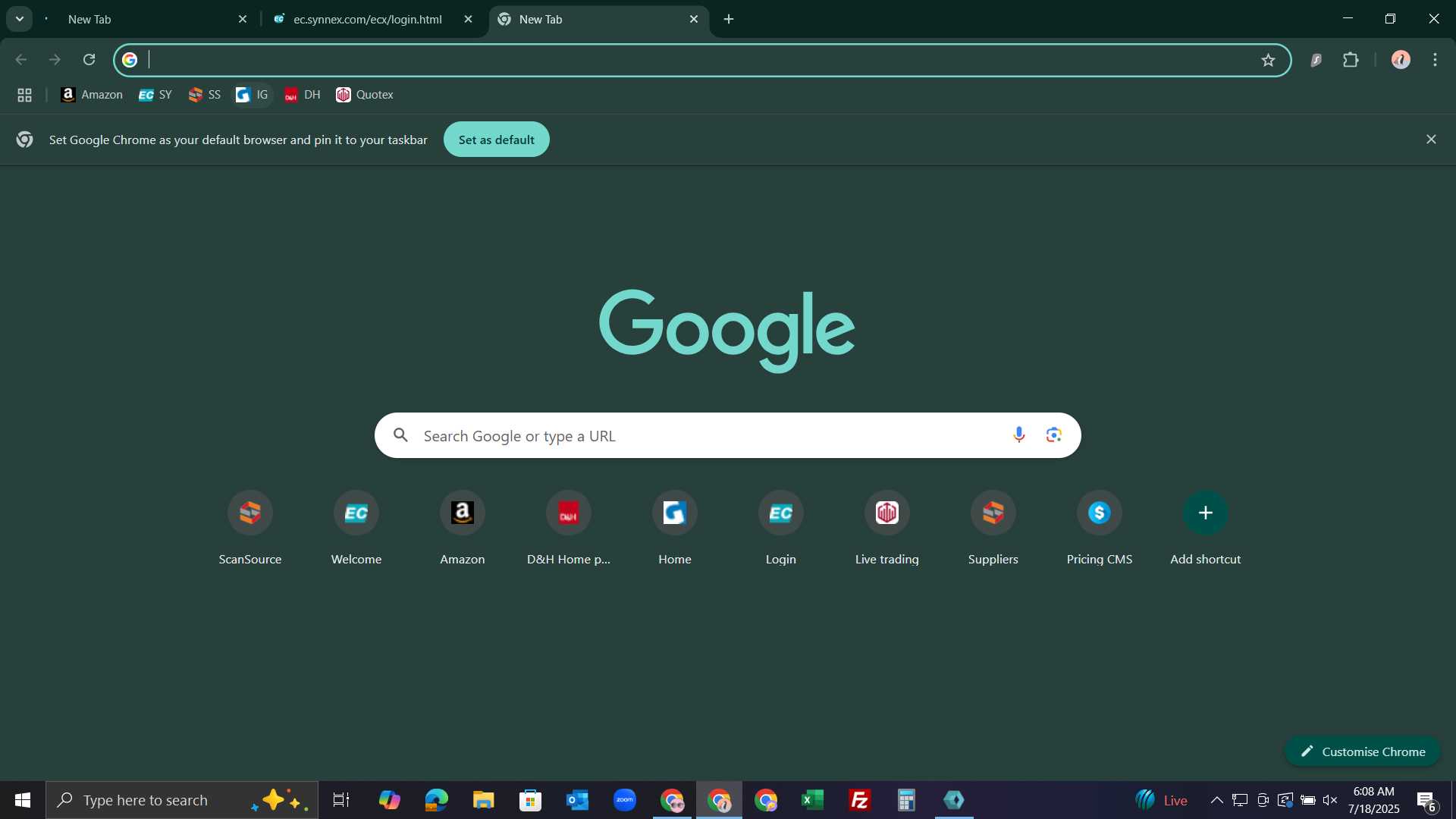This screenshot has width=1456, height=819.
Task: Click the muted volume icon in tray
Action: pos(1330,800)
